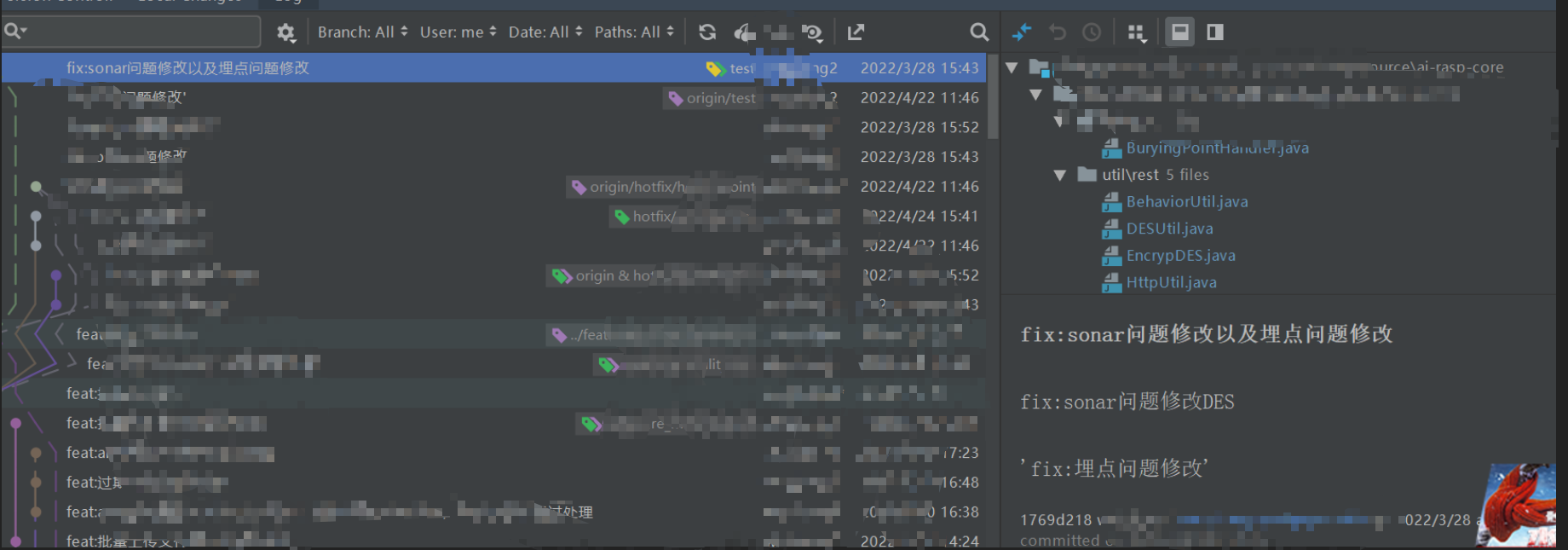Select the feat:过… commit row
This screenshot has width=1568, height=550.
pyautogui.click(x=494, y=483)
